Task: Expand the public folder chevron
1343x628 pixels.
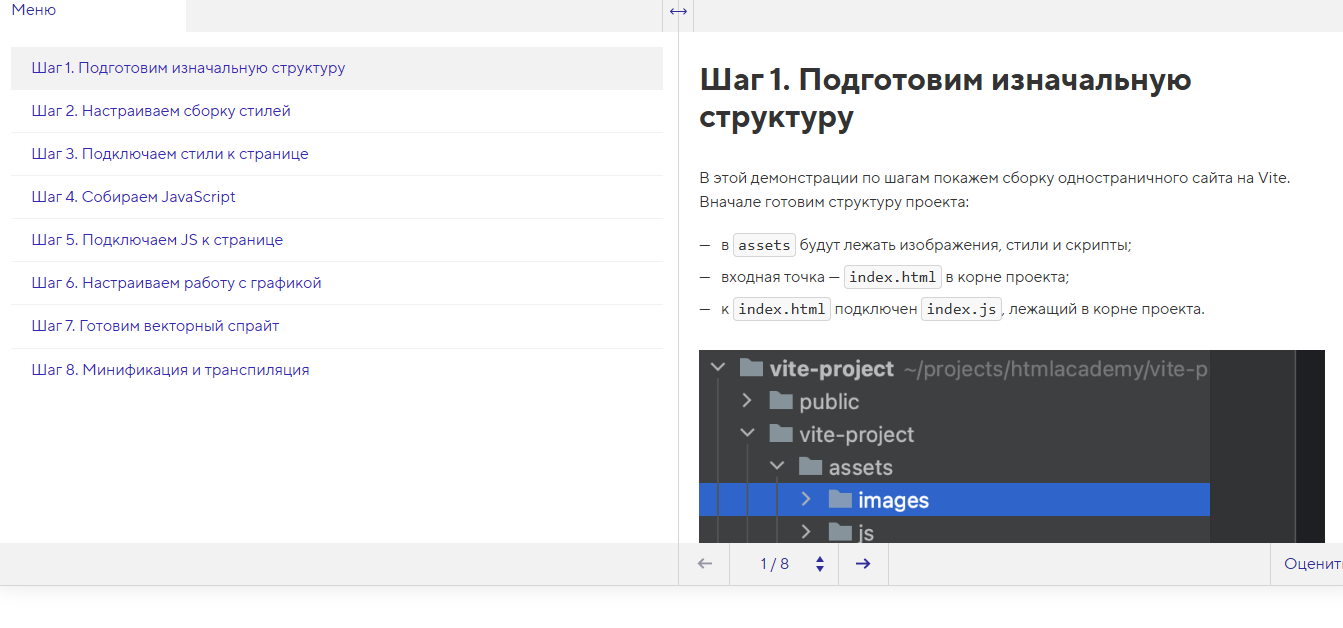Action: click(746, 401)
